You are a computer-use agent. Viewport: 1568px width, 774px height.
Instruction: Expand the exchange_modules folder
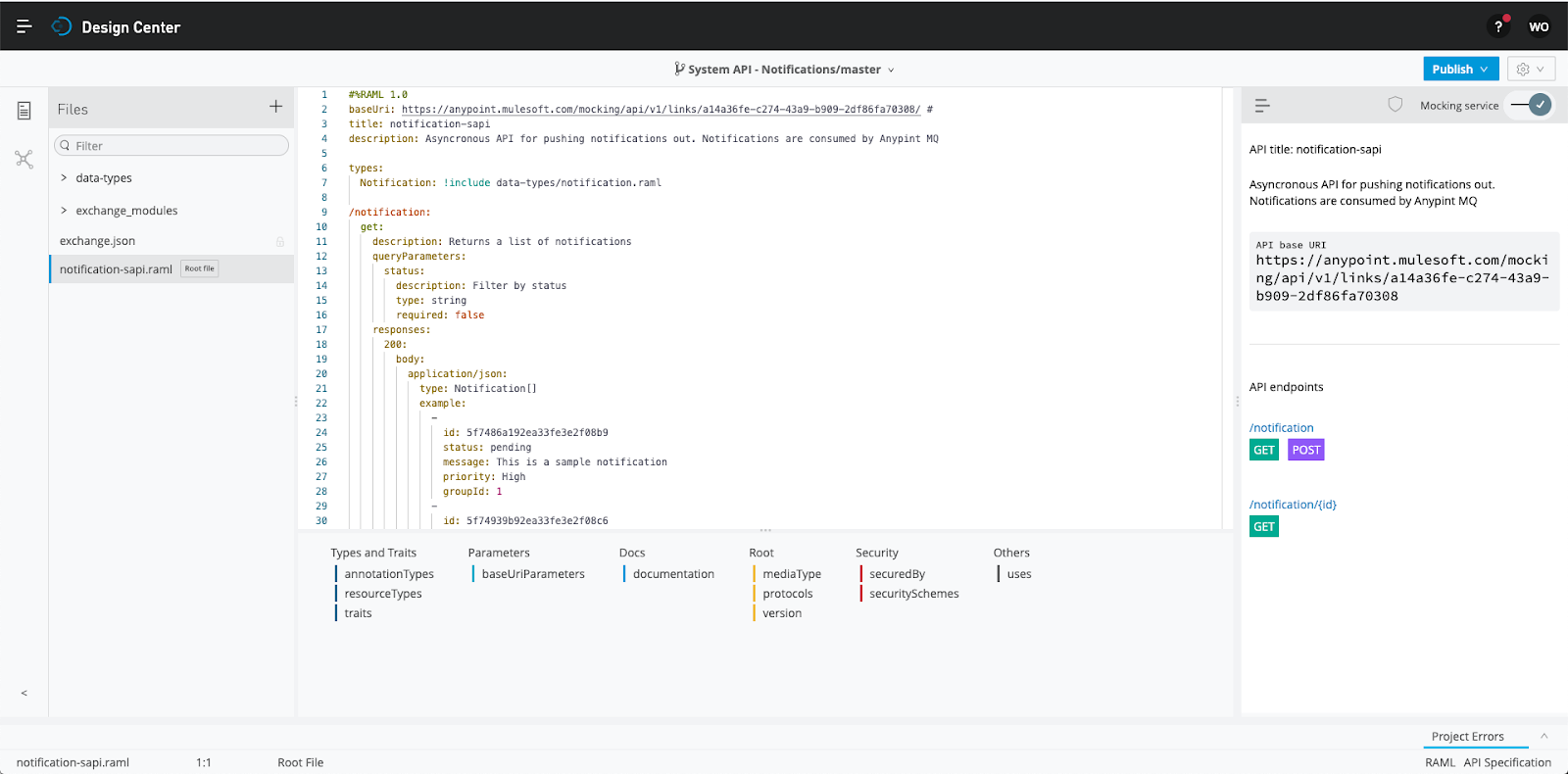(65, 211)
